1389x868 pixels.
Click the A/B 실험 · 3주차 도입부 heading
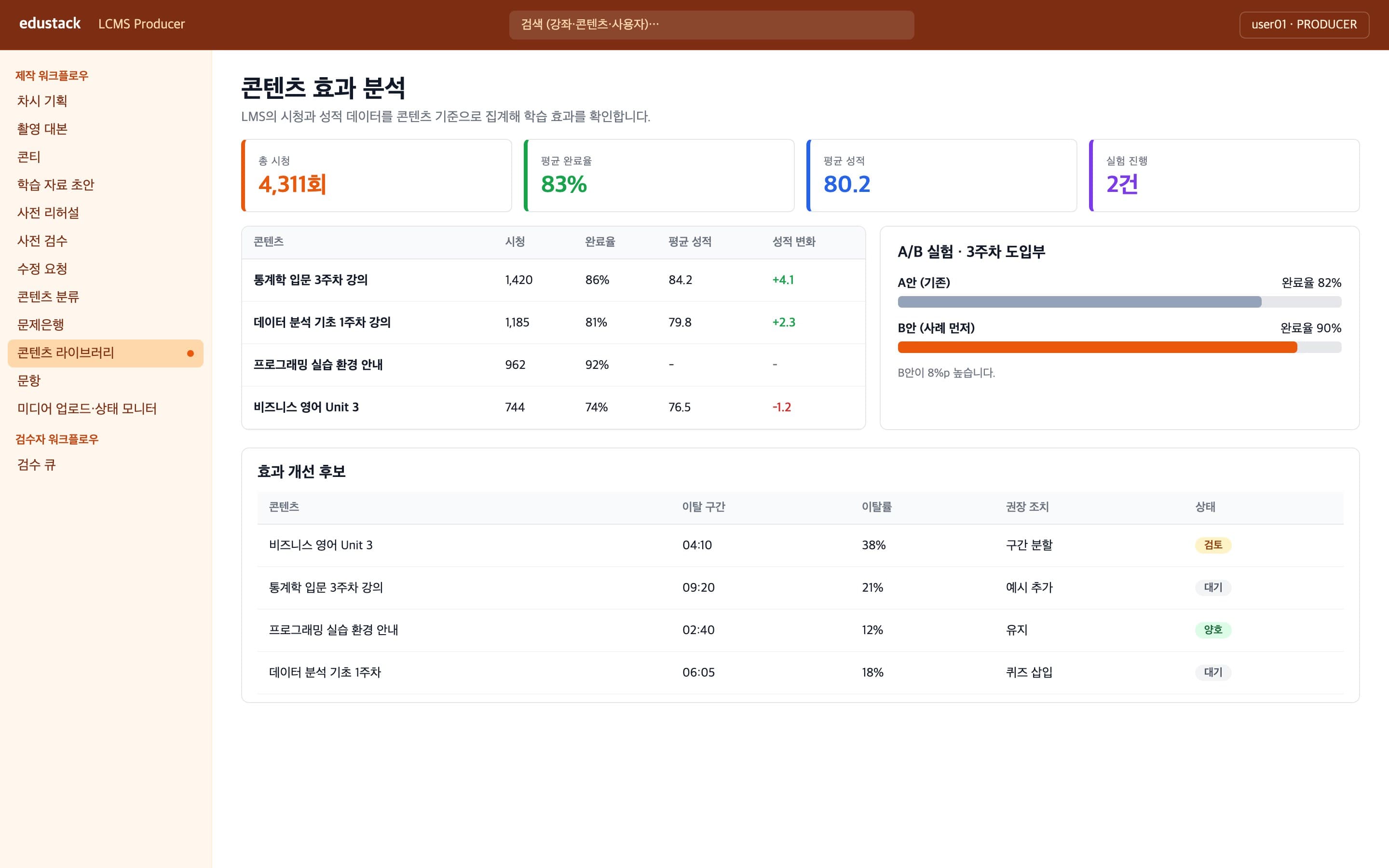971,252
